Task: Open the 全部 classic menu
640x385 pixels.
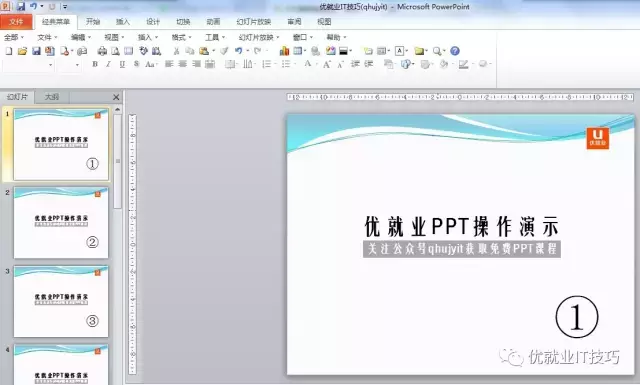Action: pos(14,37)
